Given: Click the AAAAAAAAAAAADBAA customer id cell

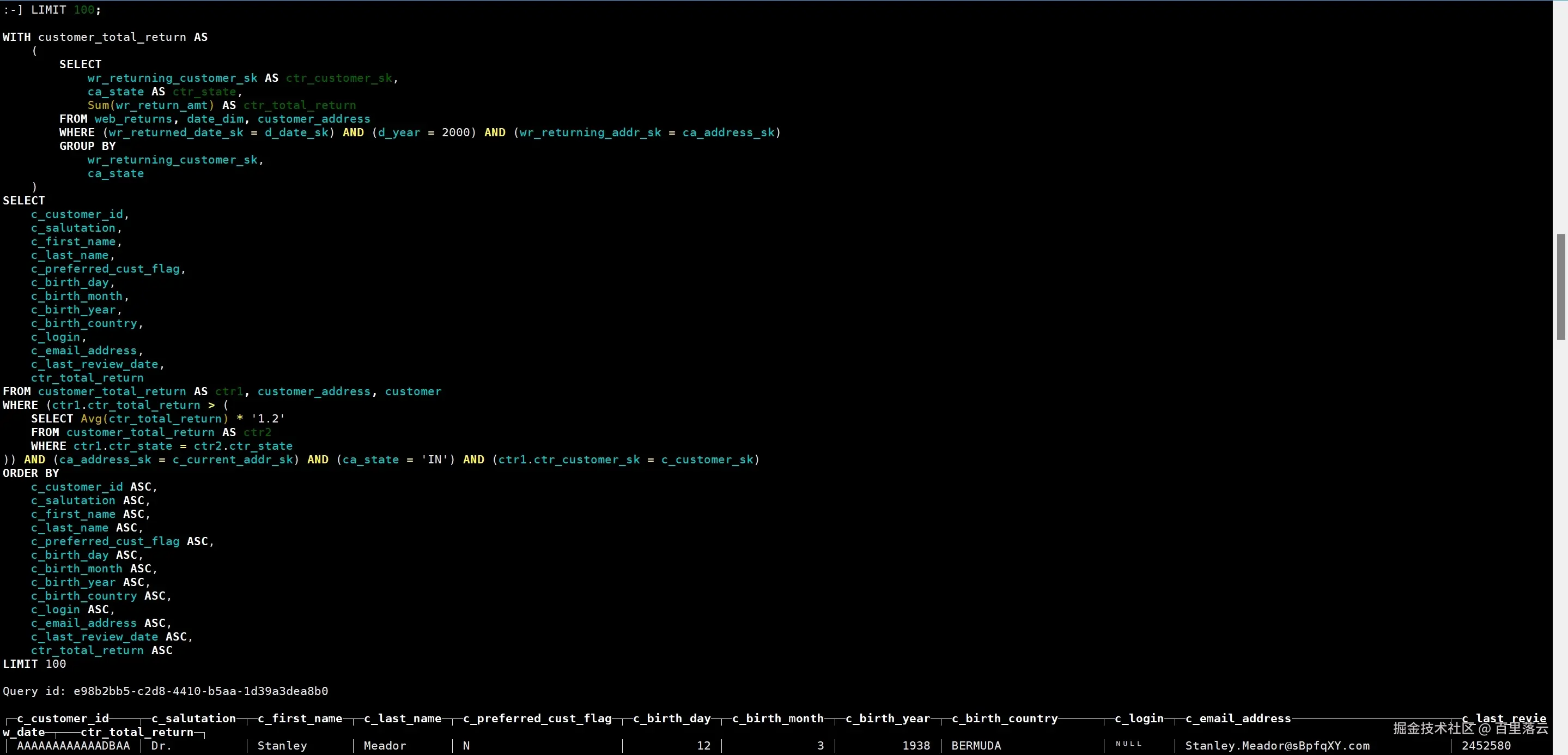Looking at the screenshot, I should pyautogui.click(x=73, y=746).
